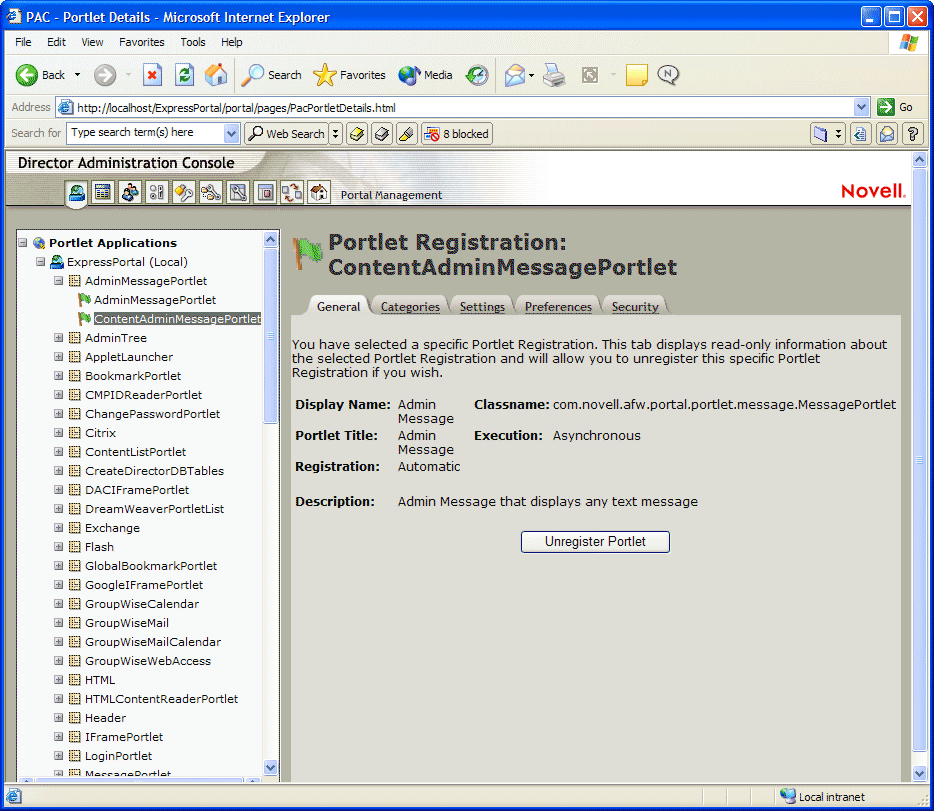Expand the Citrix node

(x=58, y=433)
